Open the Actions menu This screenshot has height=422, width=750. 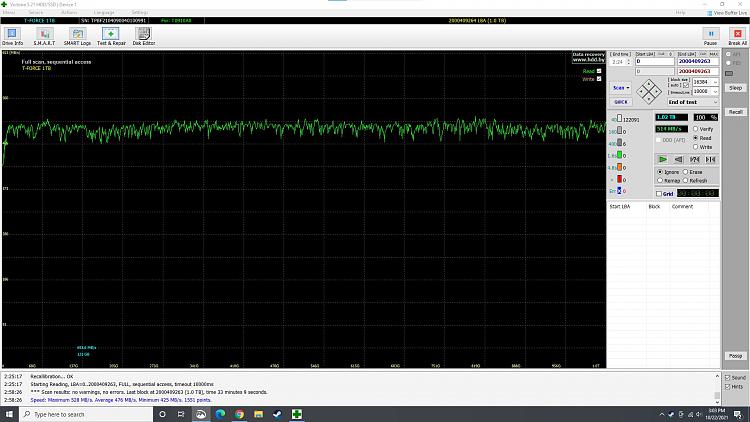(69, 12)
